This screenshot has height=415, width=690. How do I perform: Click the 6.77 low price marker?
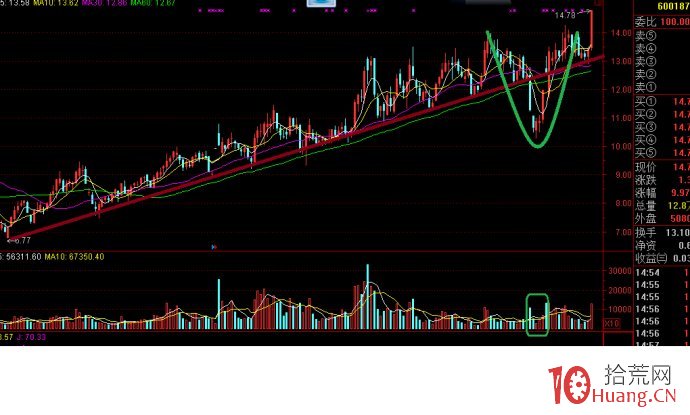(x=21, y=240)
